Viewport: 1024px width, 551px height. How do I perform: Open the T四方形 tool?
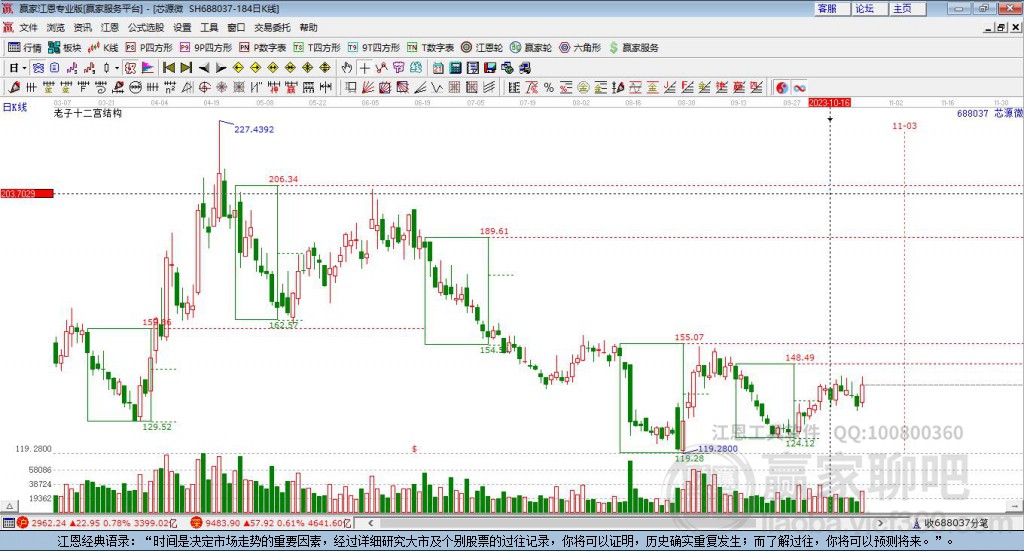pyautogui.click(x=317, y=48)
